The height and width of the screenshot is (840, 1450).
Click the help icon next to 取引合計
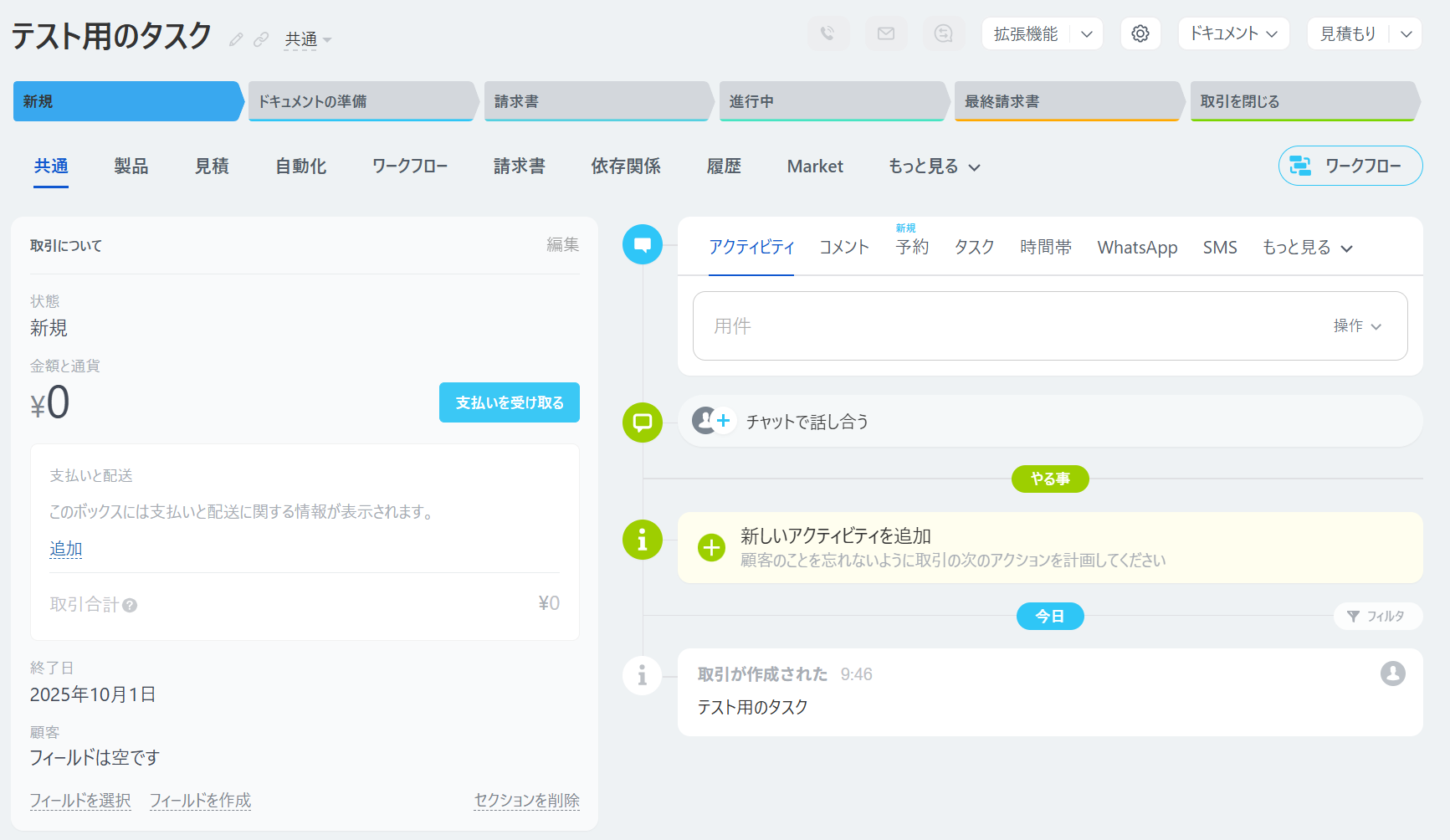(130, 605)
